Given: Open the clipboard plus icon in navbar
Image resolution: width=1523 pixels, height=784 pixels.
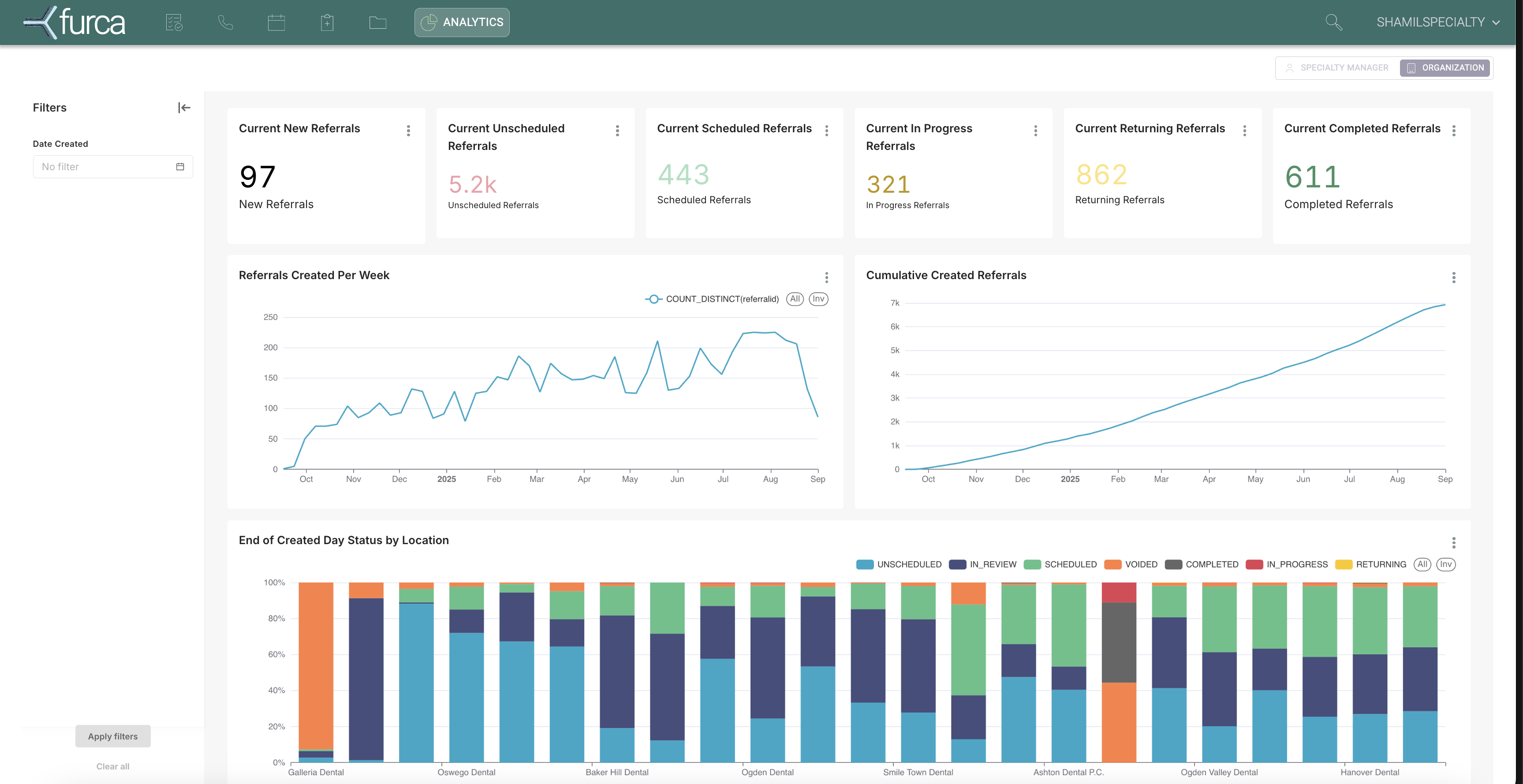Looking at the screenshot, I should [x=327, y=22].
